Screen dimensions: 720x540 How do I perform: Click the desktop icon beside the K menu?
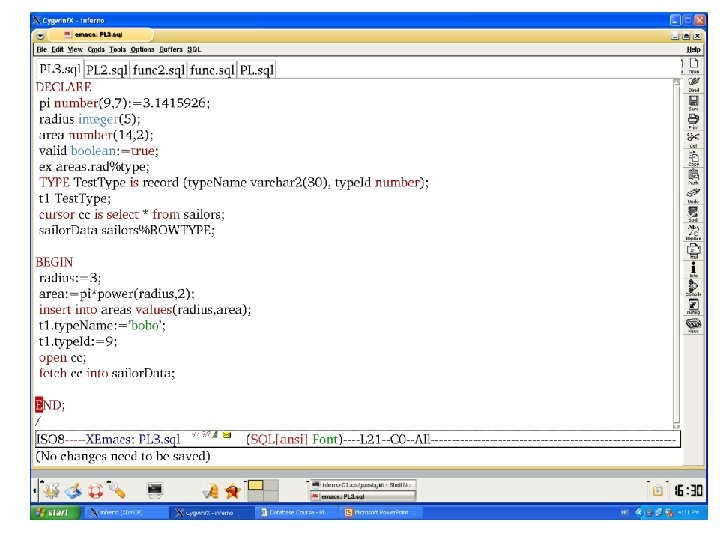[x=73, y=491]
